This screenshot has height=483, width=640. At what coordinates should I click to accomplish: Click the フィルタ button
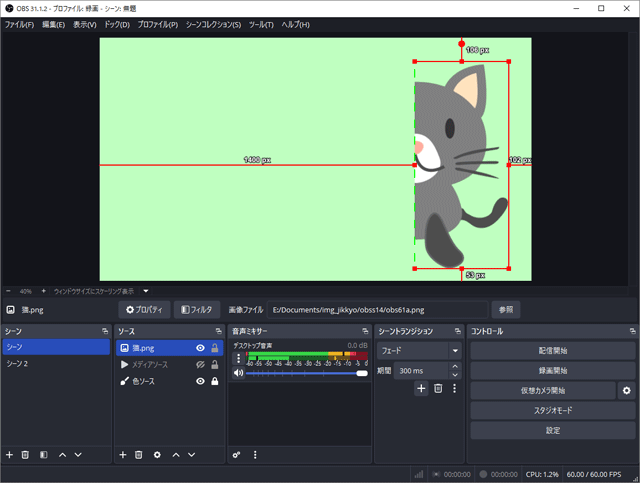(197, 310)
